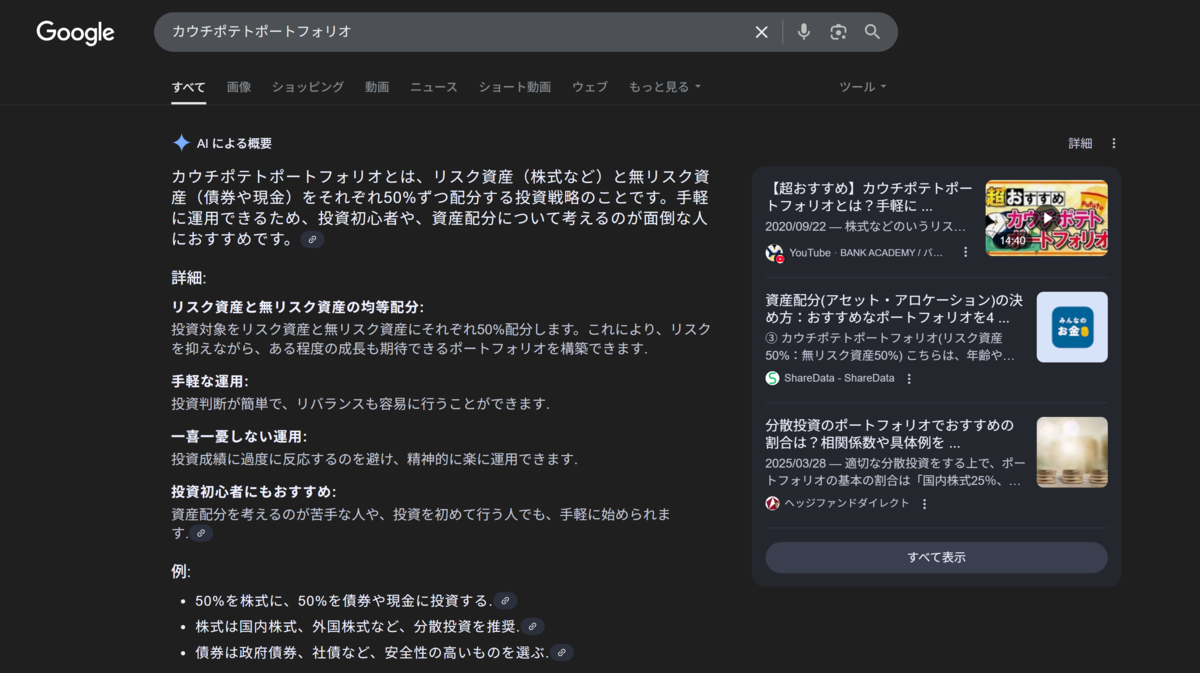Open Google Lens image search icon
The image size is (1200, 673).
point(838,32)
